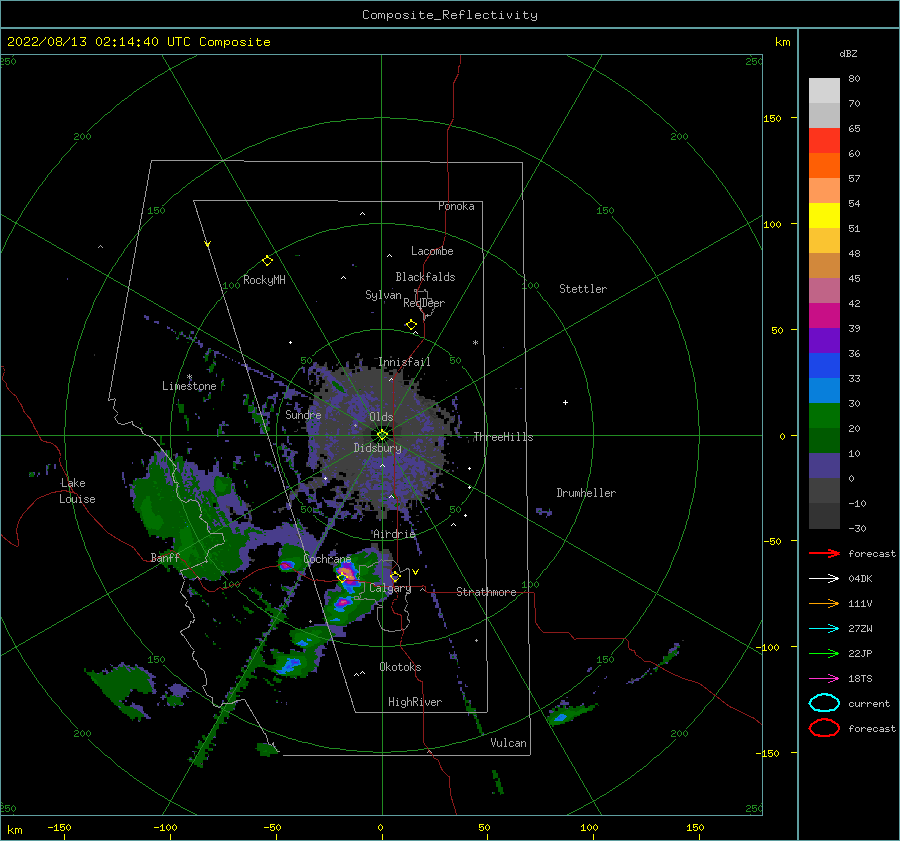Click the red forecast ellipse symbol

(x=824, y=728)
